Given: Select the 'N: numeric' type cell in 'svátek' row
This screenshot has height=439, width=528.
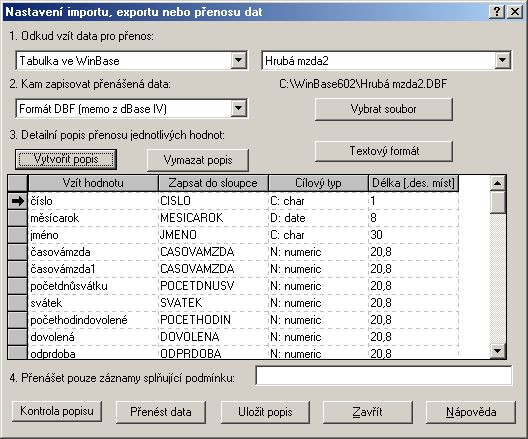Looking at the screenshot, I should coord(318,303).
